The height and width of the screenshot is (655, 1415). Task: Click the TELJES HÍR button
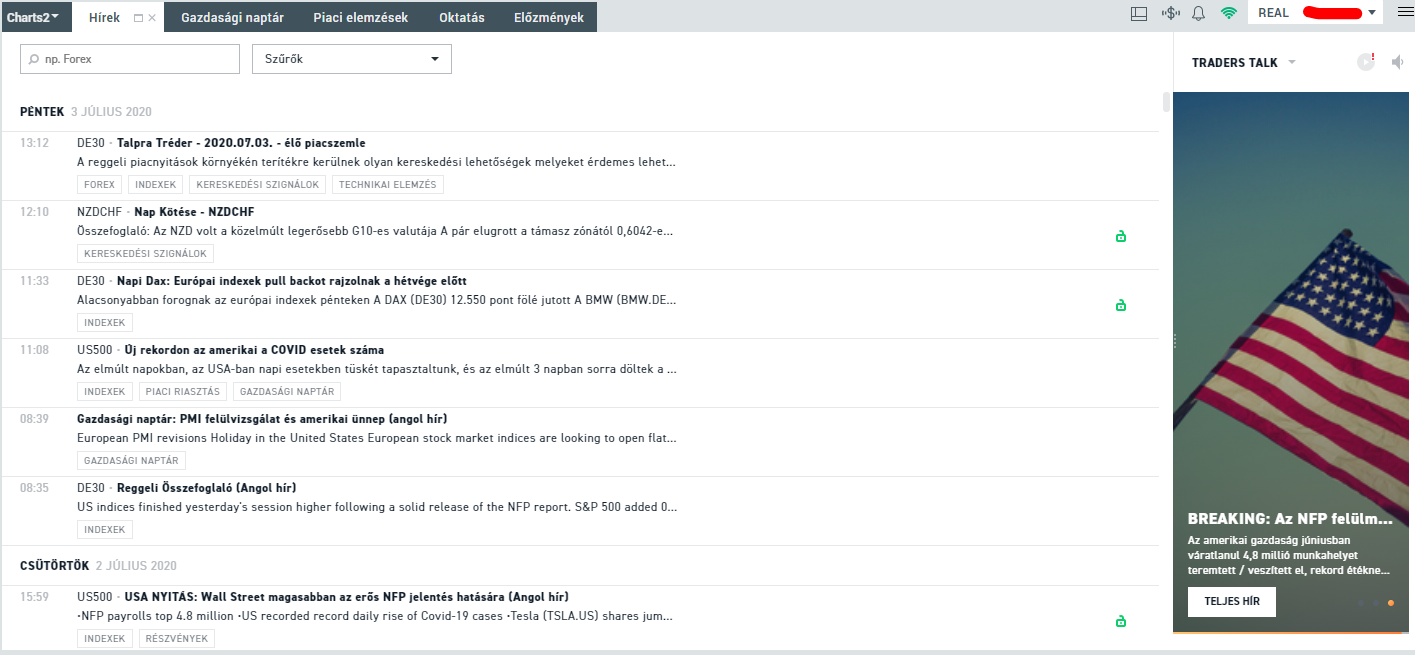(1231, 602)
